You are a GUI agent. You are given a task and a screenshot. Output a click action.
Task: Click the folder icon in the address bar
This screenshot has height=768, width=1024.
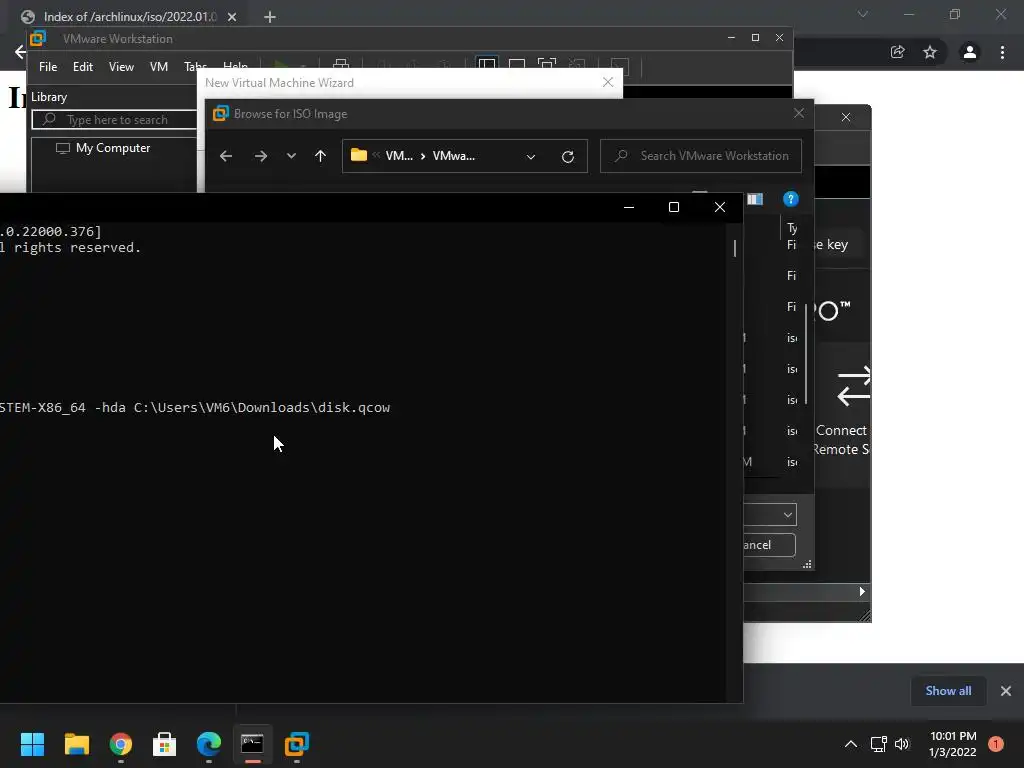point(359,155)
